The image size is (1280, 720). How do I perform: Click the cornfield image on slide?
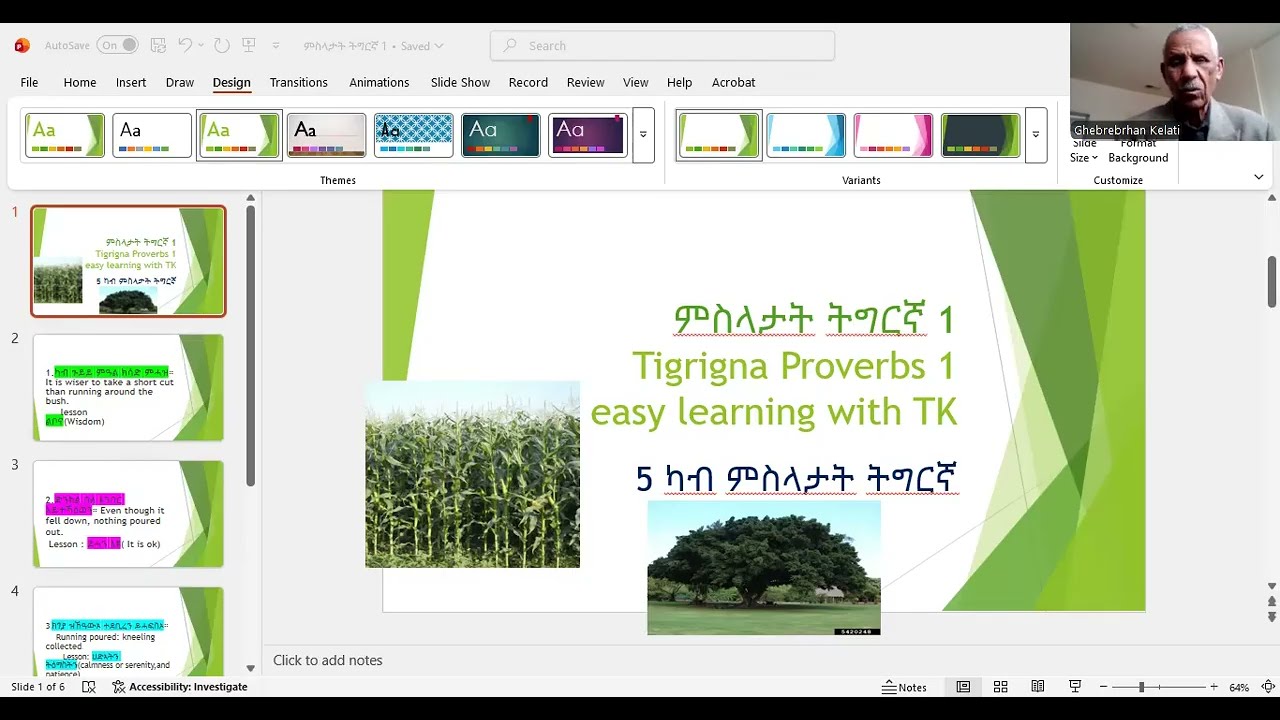(472, 474)
